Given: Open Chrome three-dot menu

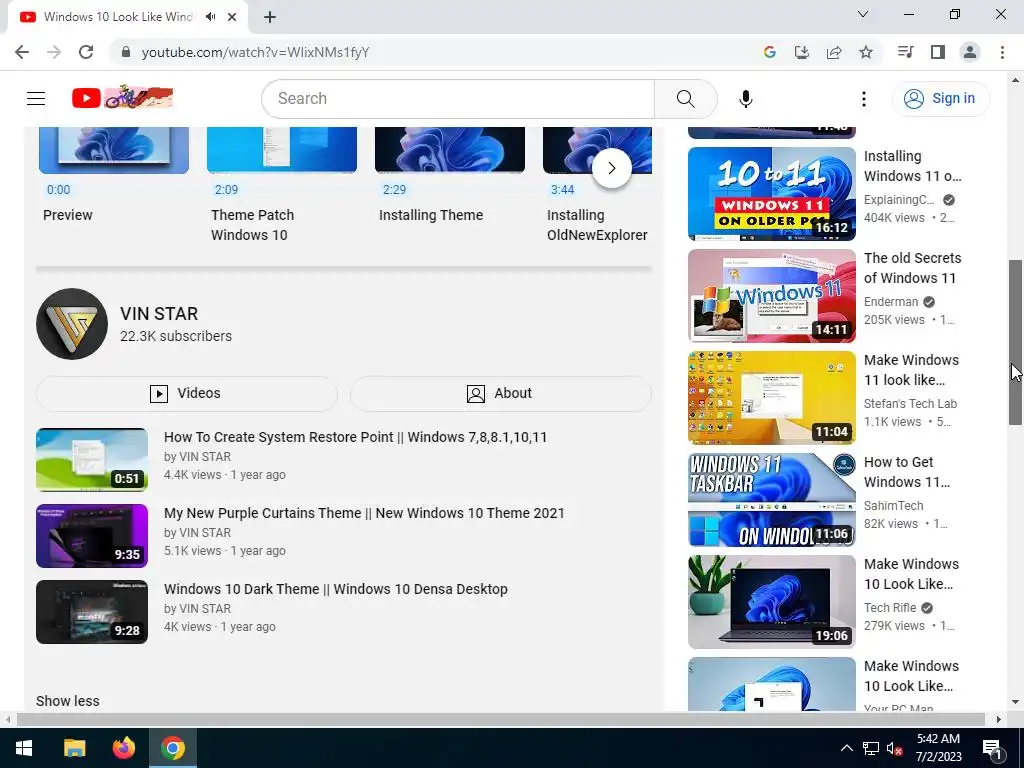Looking at the screenshot, I should point(1002,52).
